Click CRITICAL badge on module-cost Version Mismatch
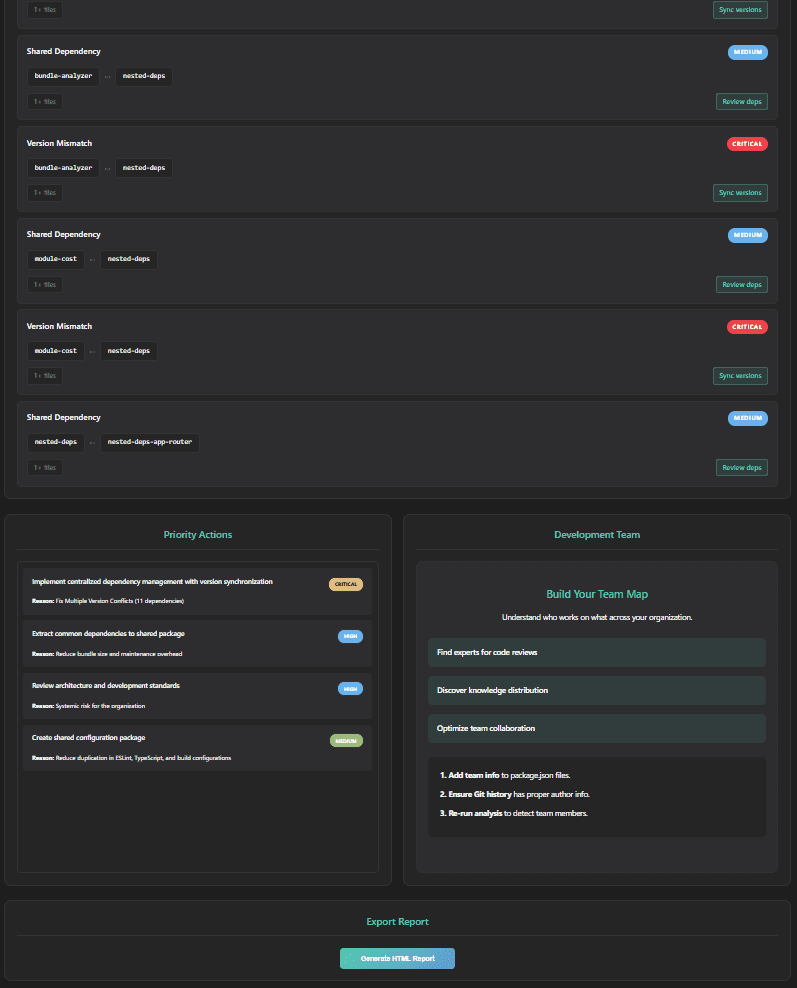797x988 pixels. point(747,327)
